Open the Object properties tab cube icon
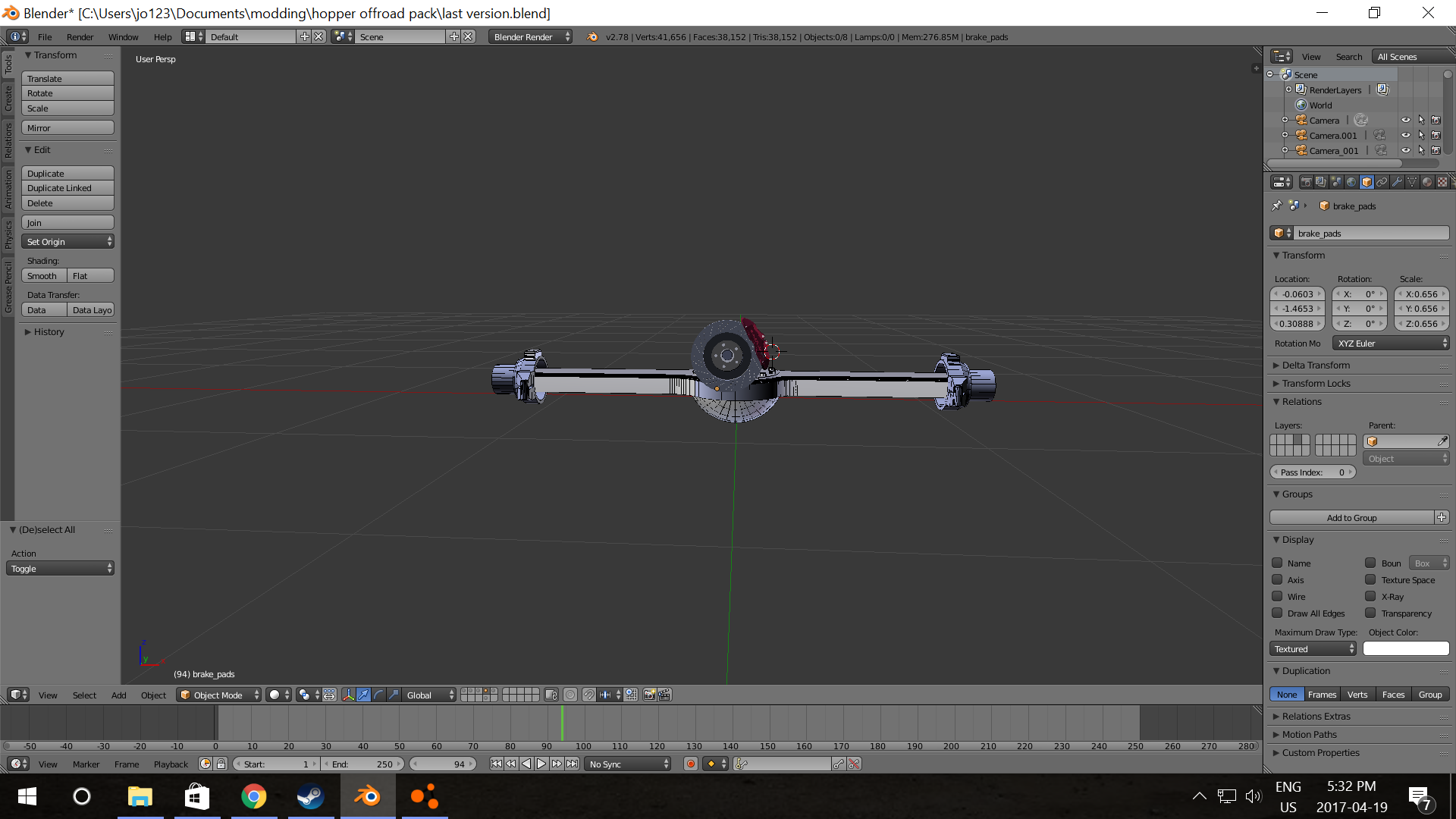The width and height of the screenshot is (1456, 819). (x=1367, y=182)
